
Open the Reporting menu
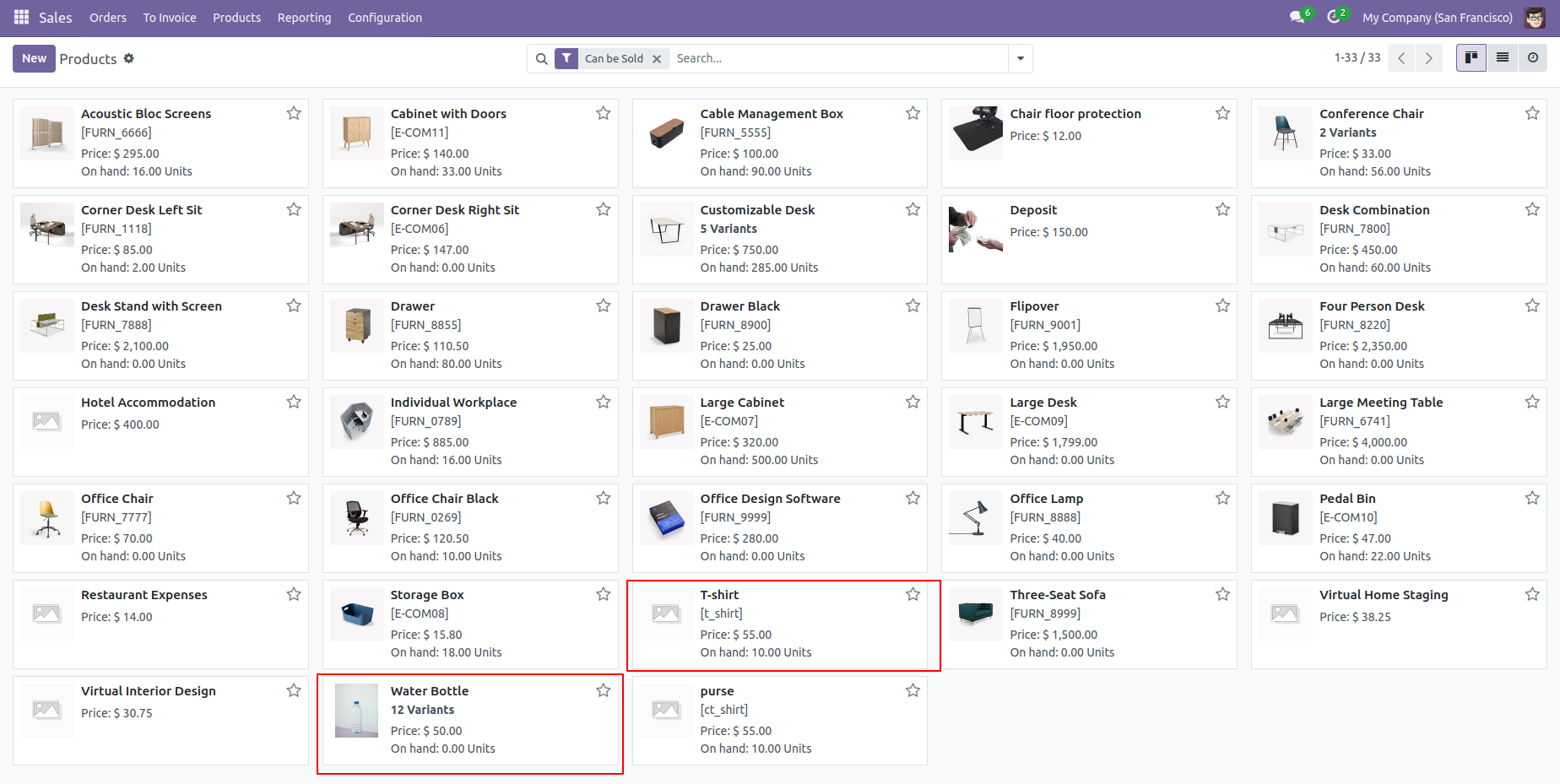(304, 17)
